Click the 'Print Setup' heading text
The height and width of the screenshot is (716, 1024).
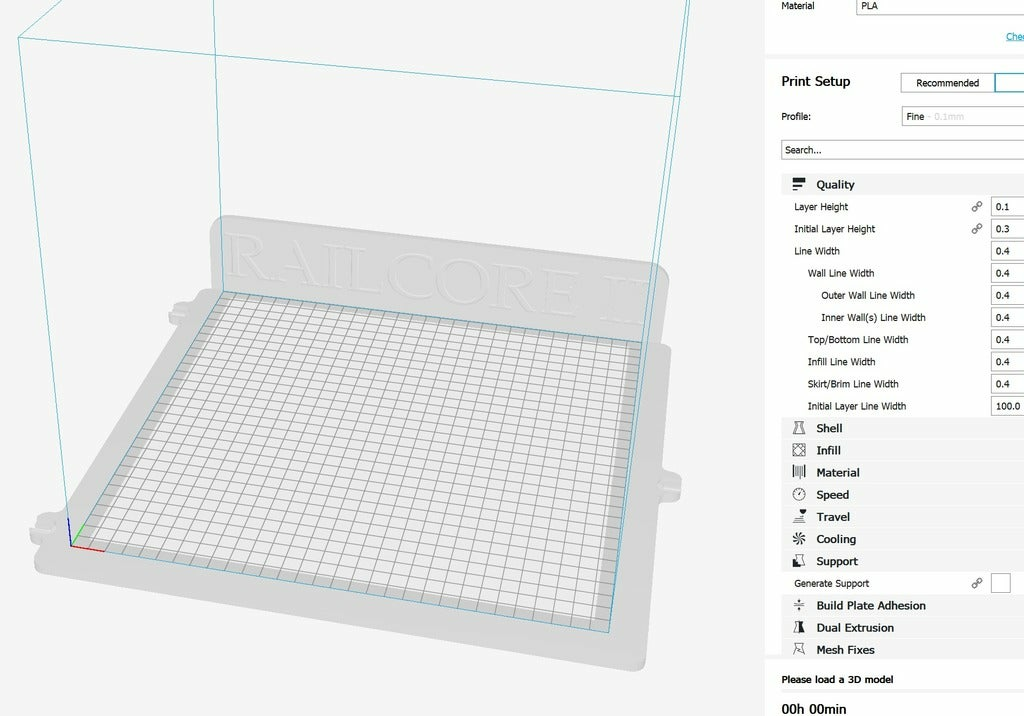tap(816, 82)
